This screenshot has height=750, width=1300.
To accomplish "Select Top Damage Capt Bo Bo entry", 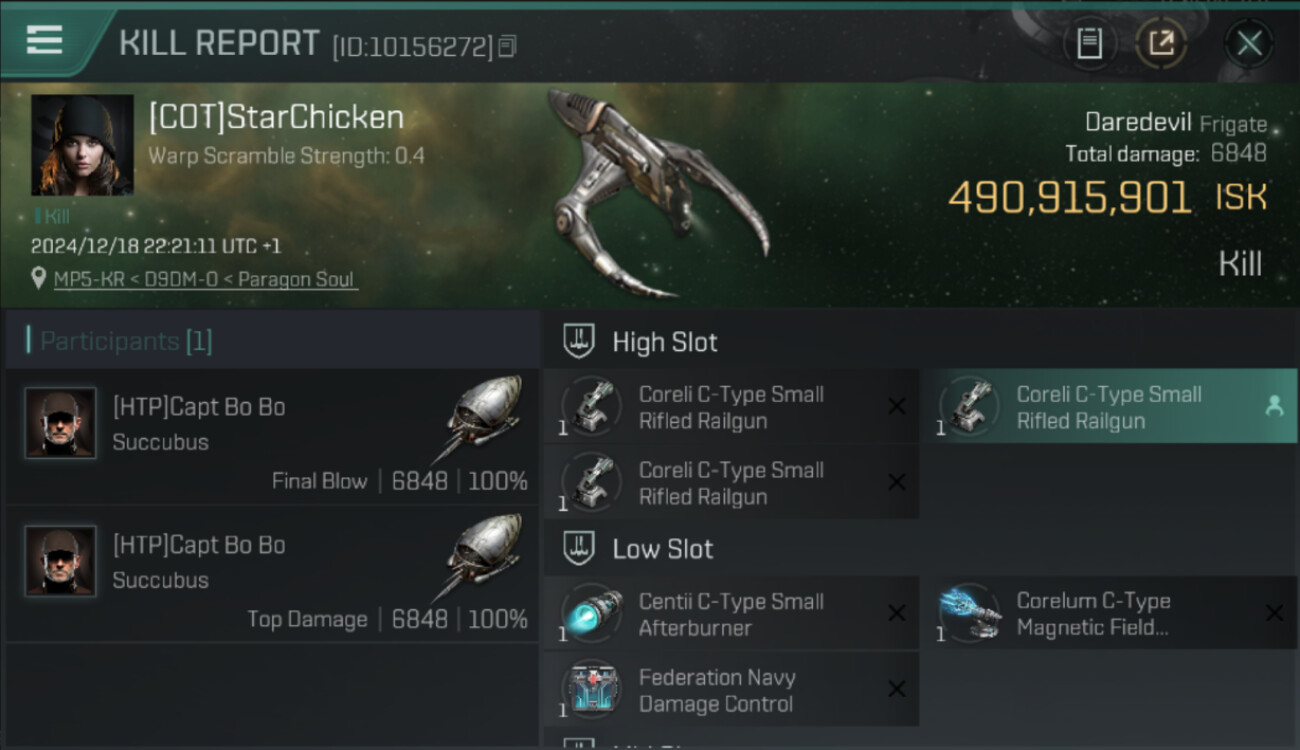I will tap(272, 575).
